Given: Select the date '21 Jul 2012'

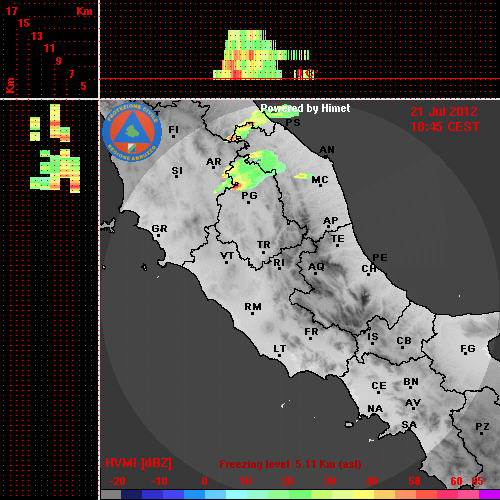Looking at the screenshot, I should pos(444,112).
